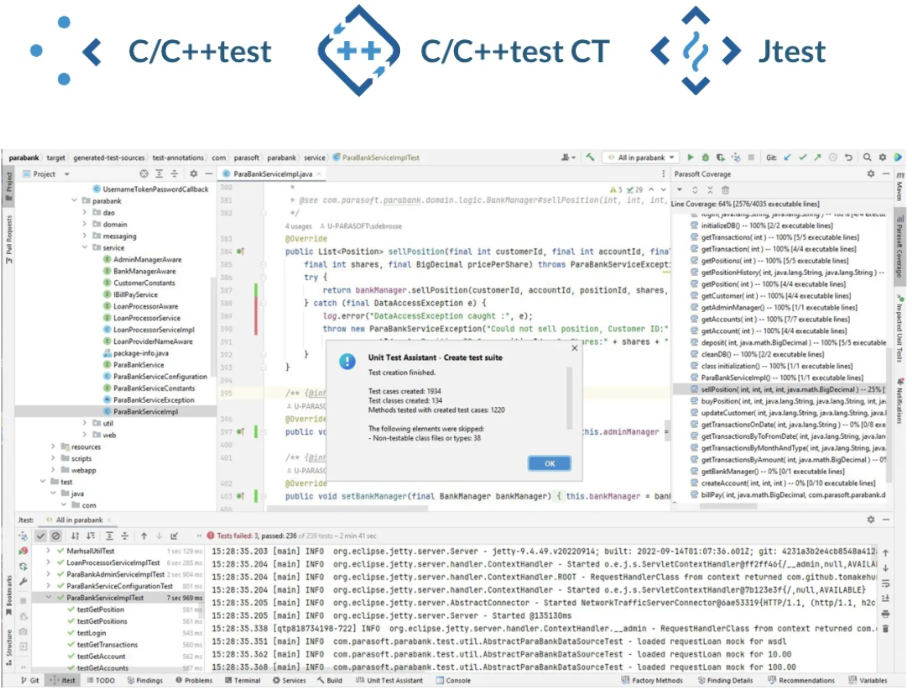Click rerun failed tests icon in Jtest sidebar

pos(23,551)
